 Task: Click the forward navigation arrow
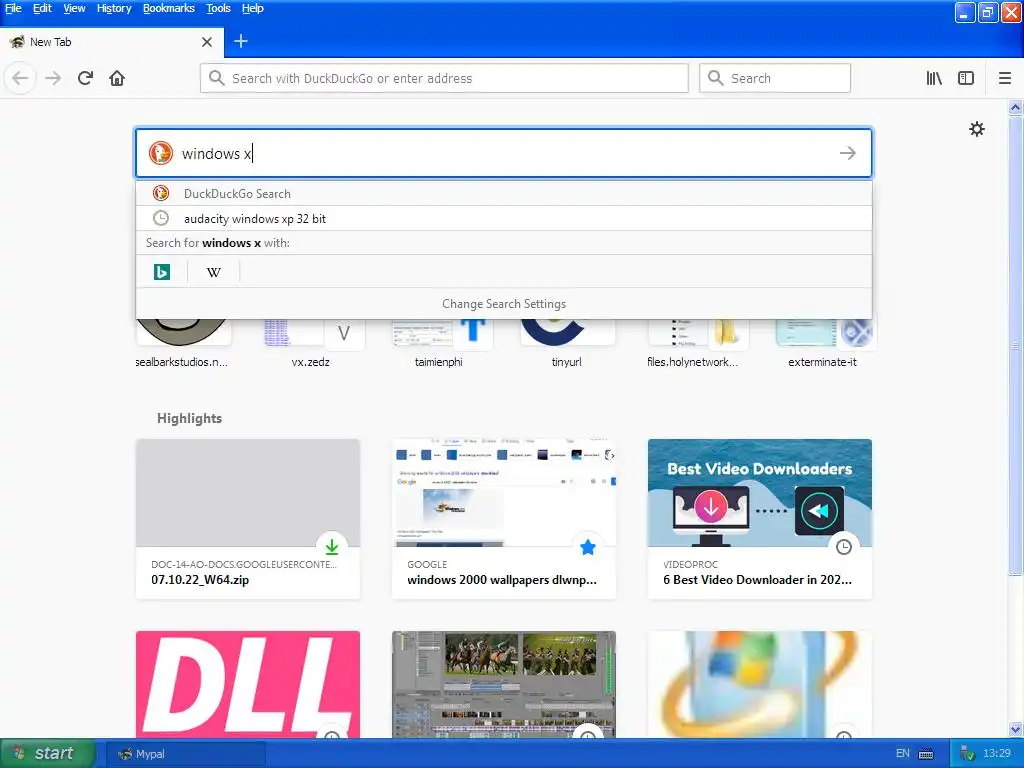[53, 78]
